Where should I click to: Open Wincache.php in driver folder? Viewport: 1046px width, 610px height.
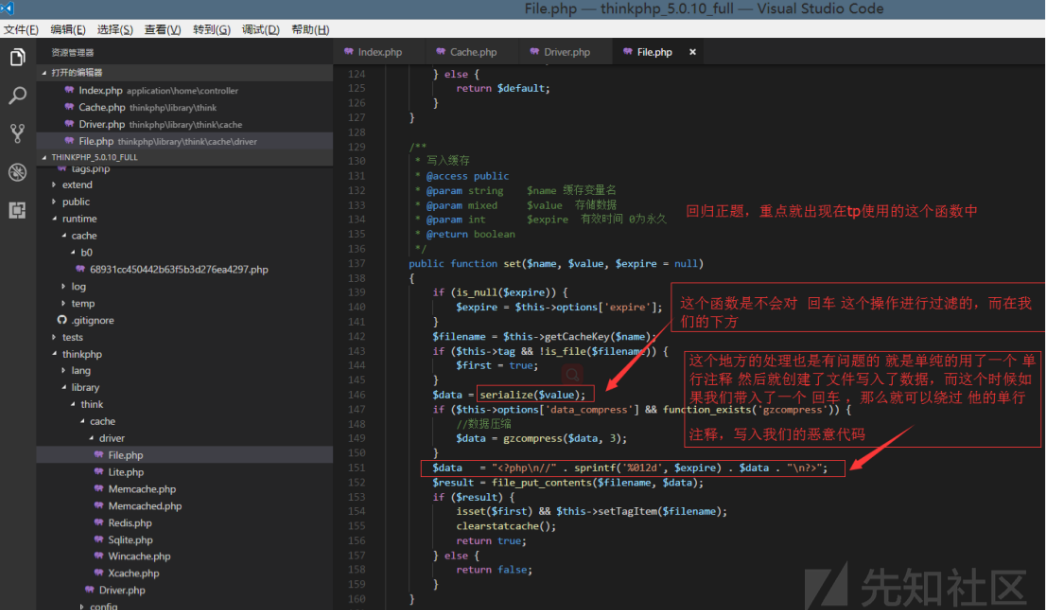(139, 556)
